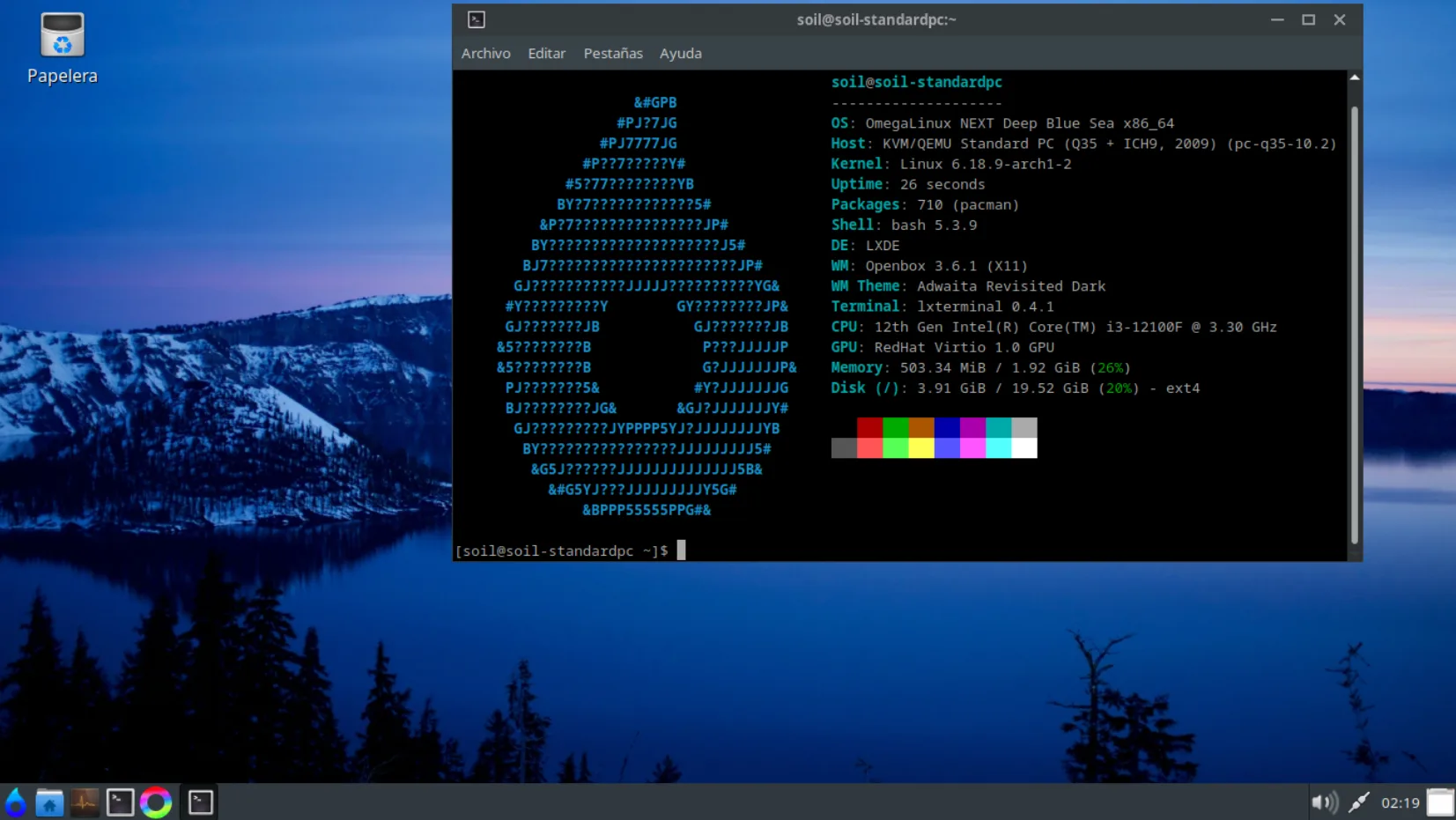This screenshot has height=820, width=1456.
Task: Click the Pestañas menu
Action: click(612, 54)
